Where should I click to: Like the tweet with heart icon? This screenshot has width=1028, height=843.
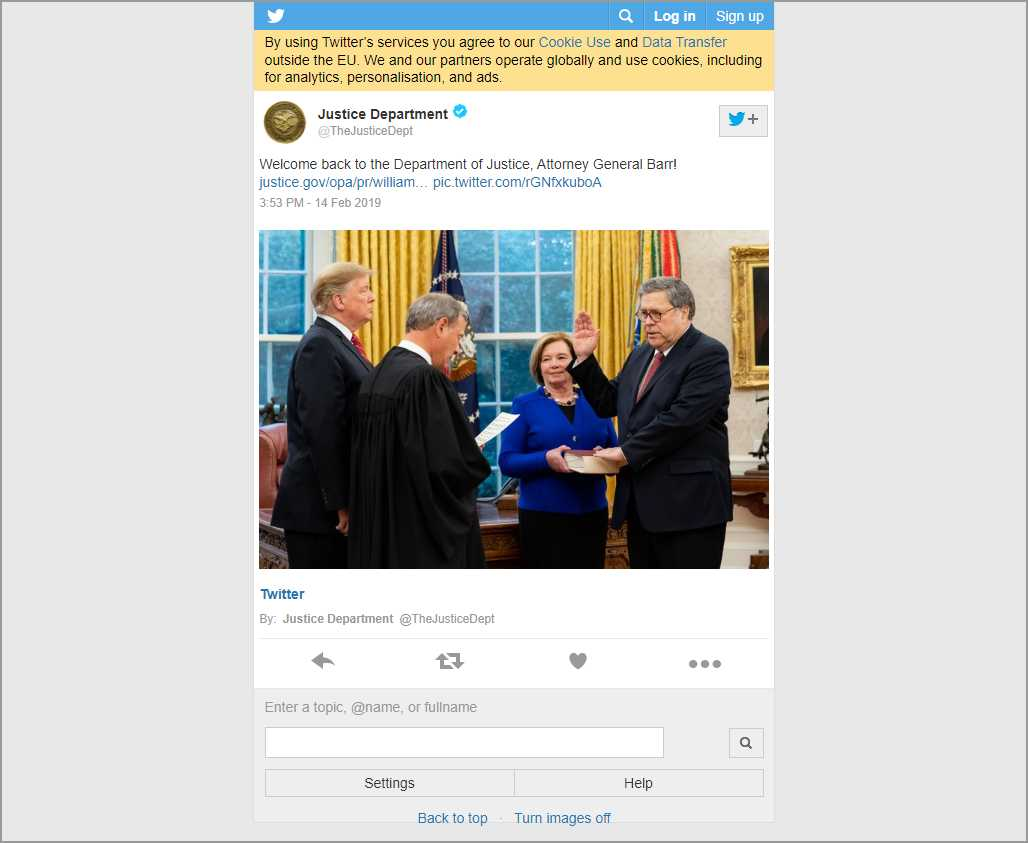pos(578,661)
